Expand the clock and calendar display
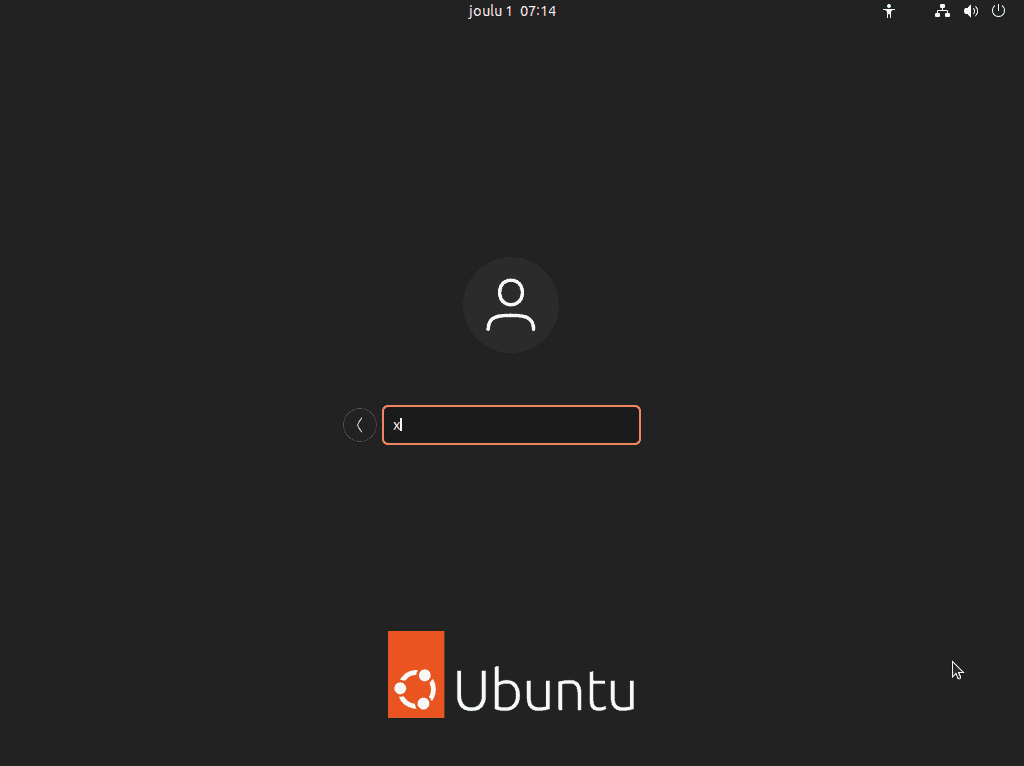The image size is (1024, 766). point(512,11)
